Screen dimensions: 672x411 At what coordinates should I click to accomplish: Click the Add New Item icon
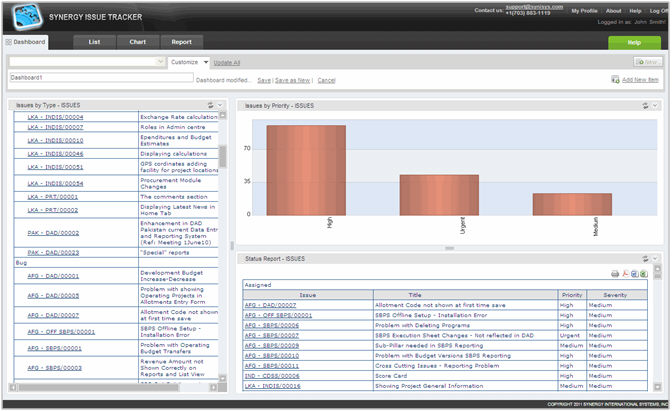click(x=615, y=80)
